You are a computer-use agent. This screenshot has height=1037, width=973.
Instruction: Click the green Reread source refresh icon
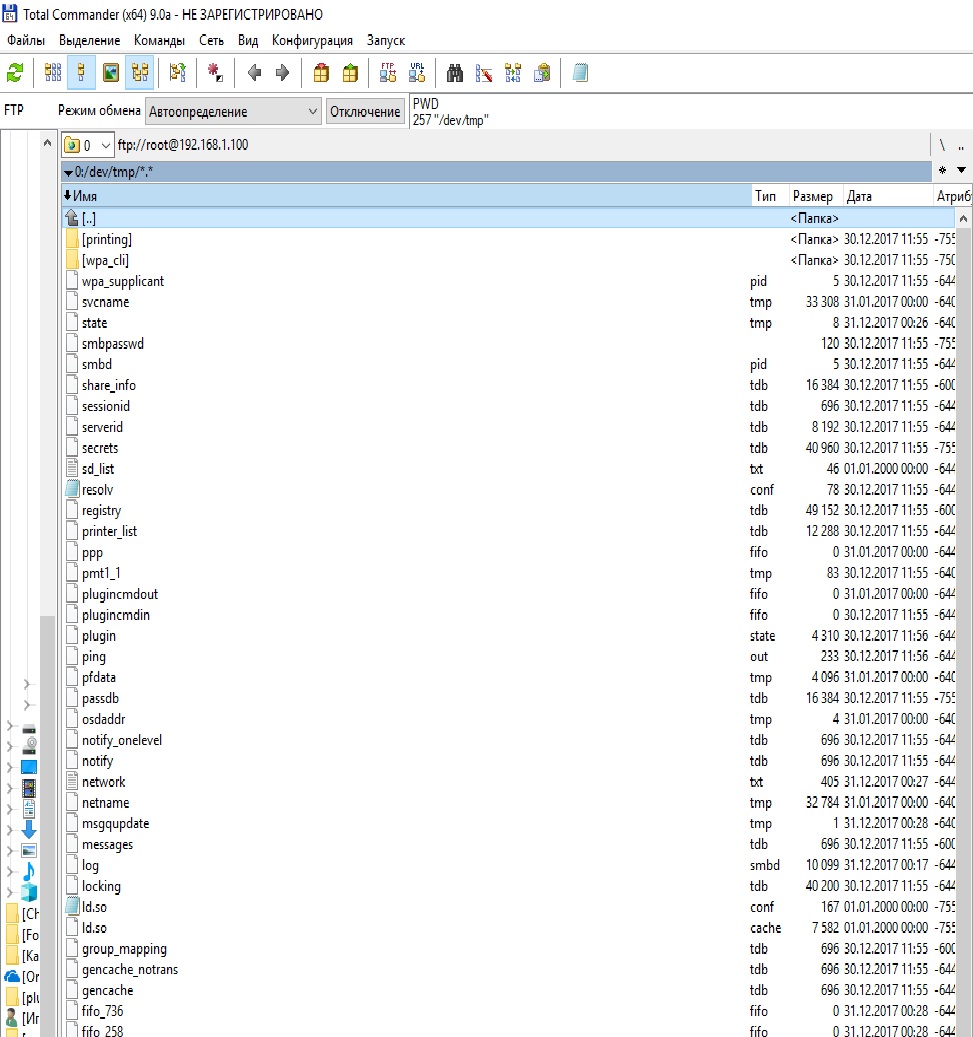click(15, 73)
